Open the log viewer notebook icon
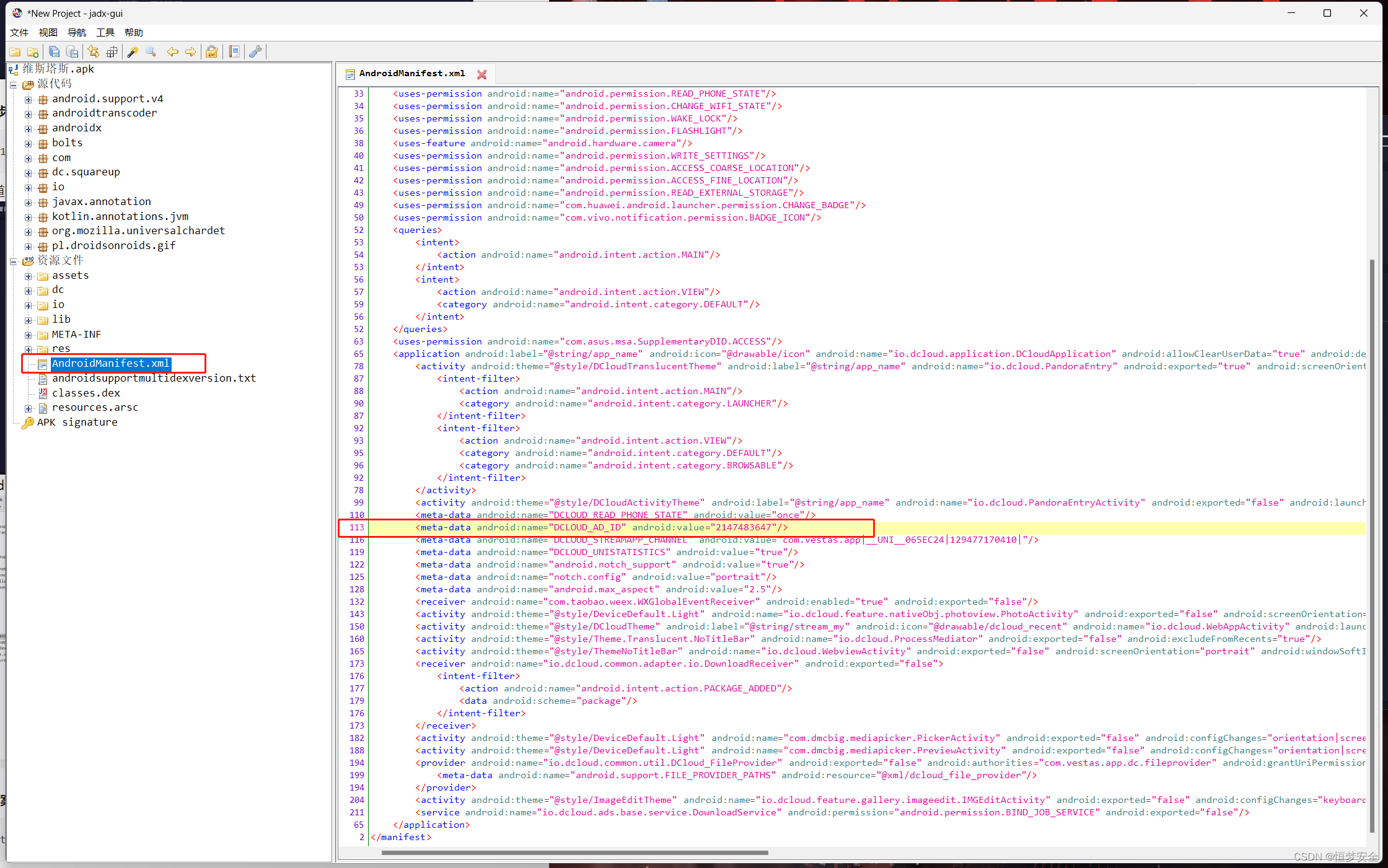Image resolution: width=1388 pixels, height=868 pixels. point(234,52)
